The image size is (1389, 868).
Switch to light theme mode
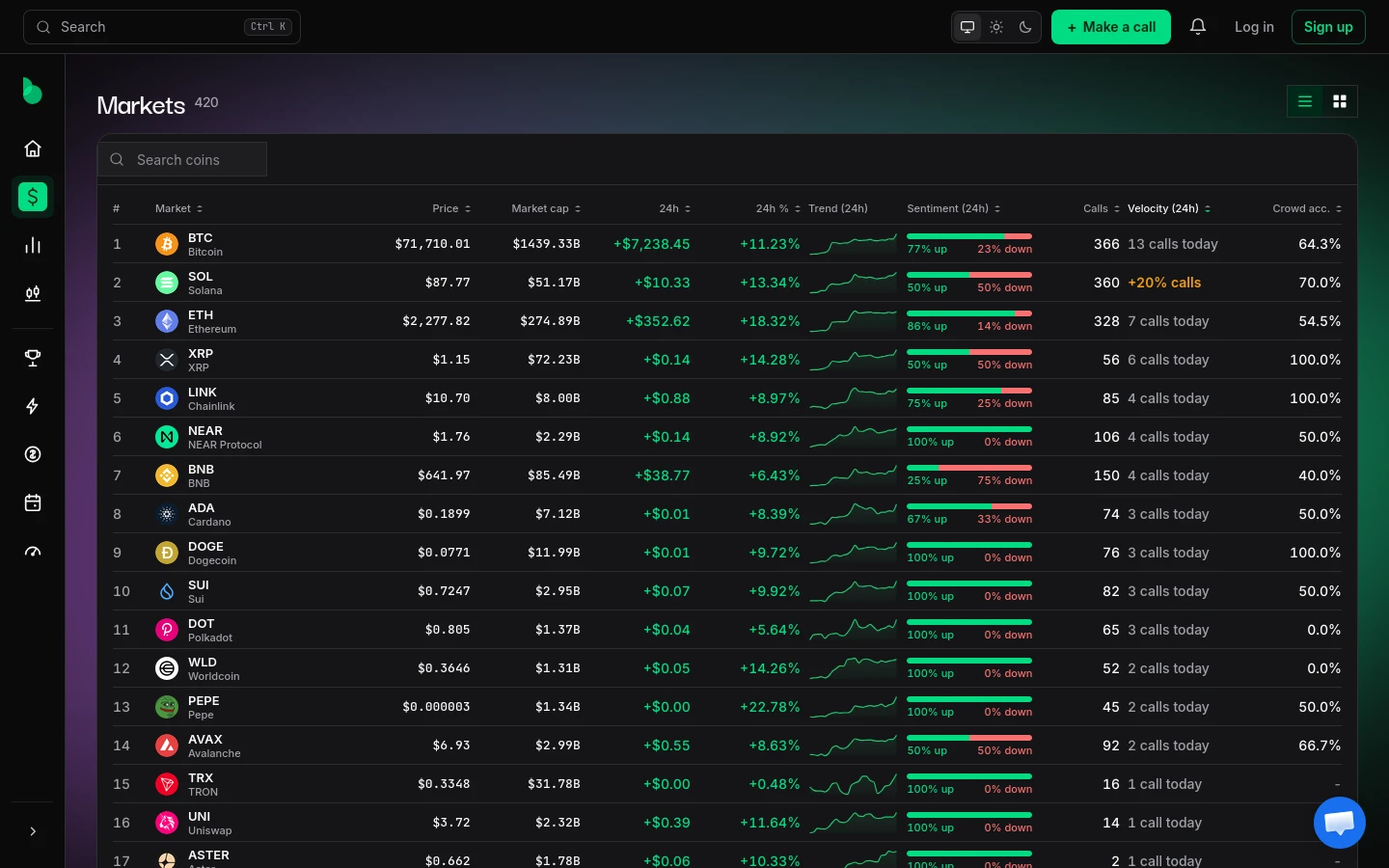click(996, 27)
